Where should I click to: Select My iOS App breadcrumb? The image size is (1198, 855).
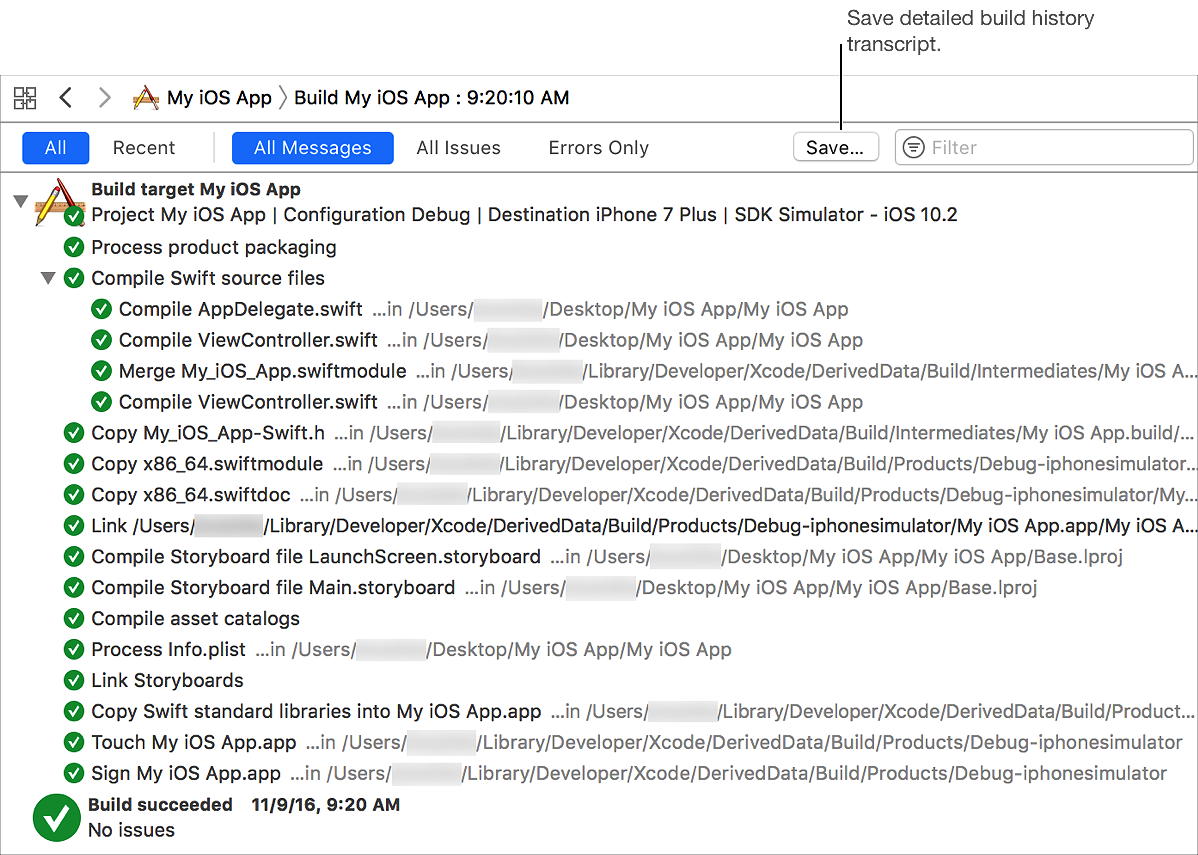click(x=219, y=98)
